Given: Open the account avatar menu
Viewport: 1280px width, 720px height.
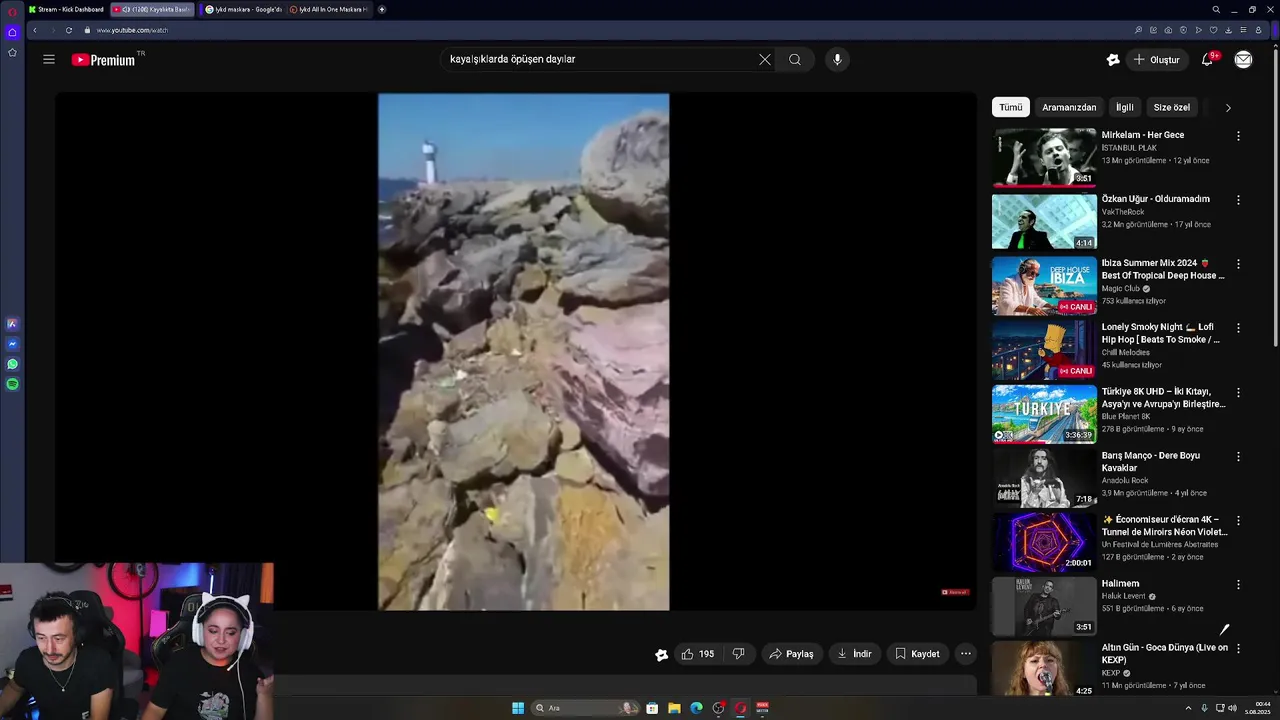Looking at the screenshot, I should click(1243, 60).
